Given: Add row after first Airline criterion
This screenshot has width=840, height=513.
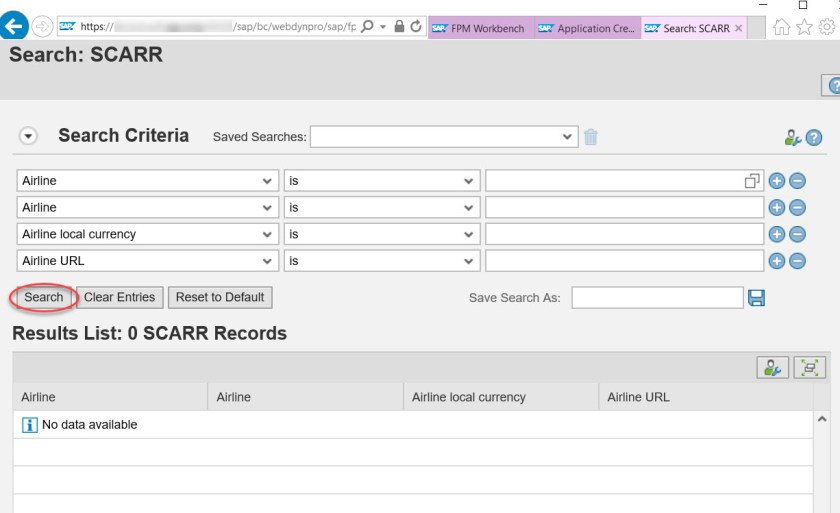Looking at the screenshot, I should pyautogui.click(x=776, y=181).
